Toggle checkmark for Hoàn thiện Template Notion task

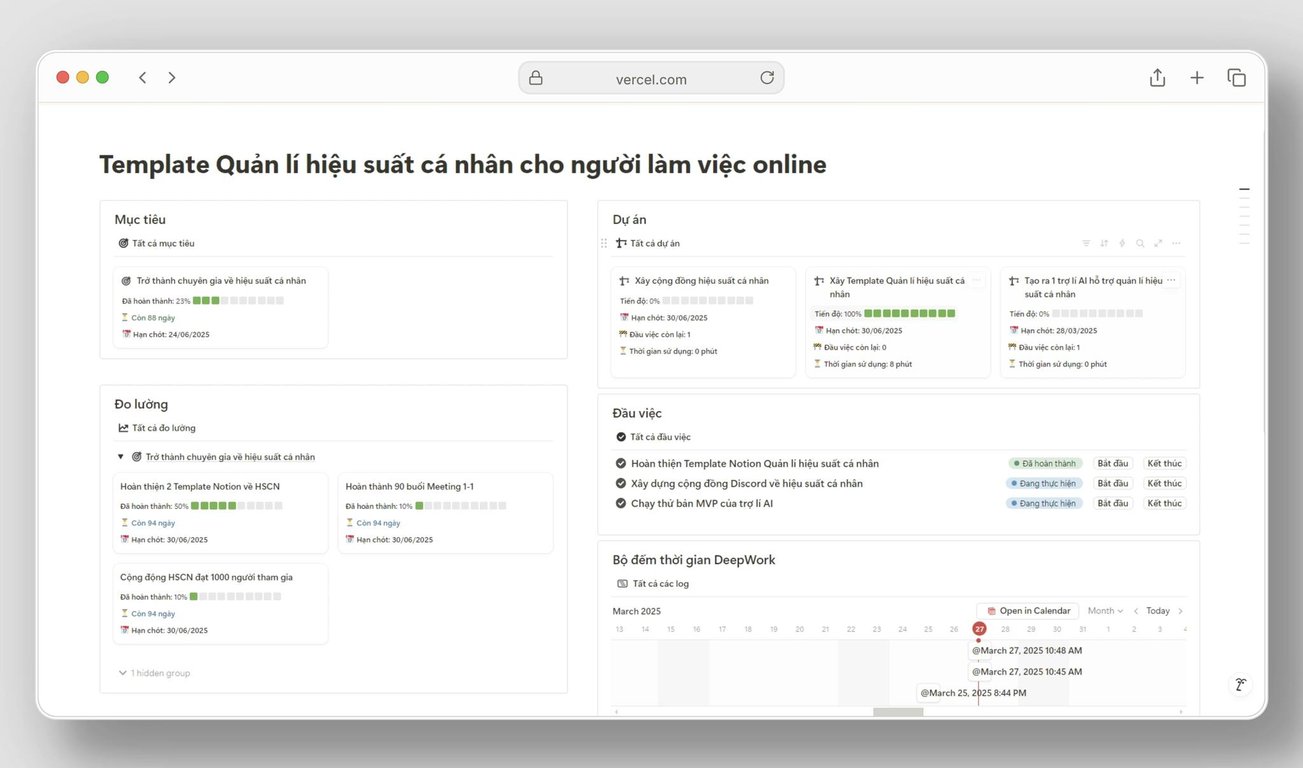coord(621,463)
